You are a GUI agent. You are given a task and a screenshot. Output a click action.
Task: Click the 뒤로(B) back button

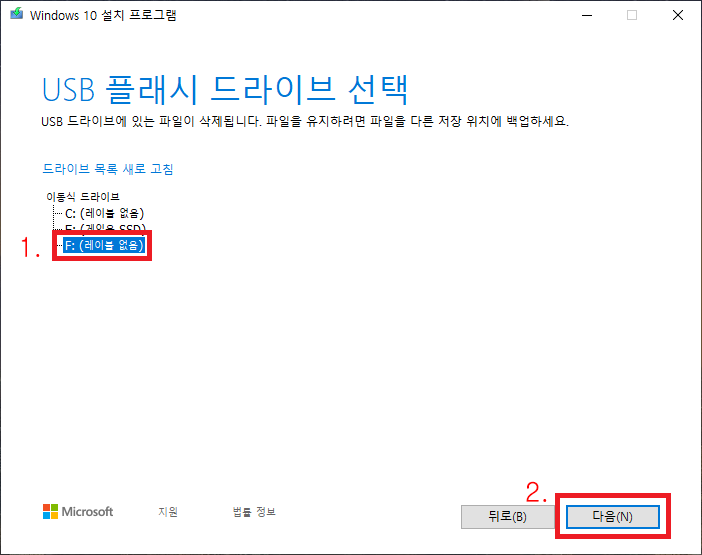(507, 517)
